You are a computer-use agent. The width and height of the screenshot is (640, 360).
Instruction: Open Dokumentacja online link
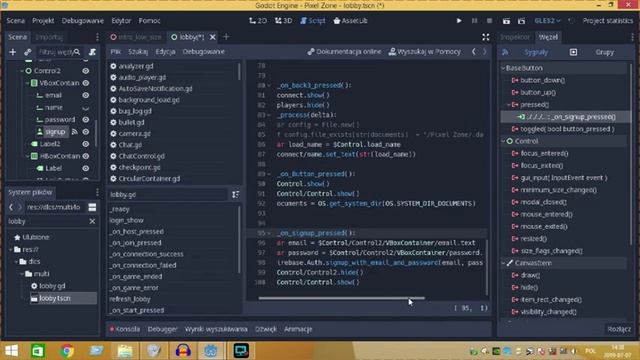point(344,51)
